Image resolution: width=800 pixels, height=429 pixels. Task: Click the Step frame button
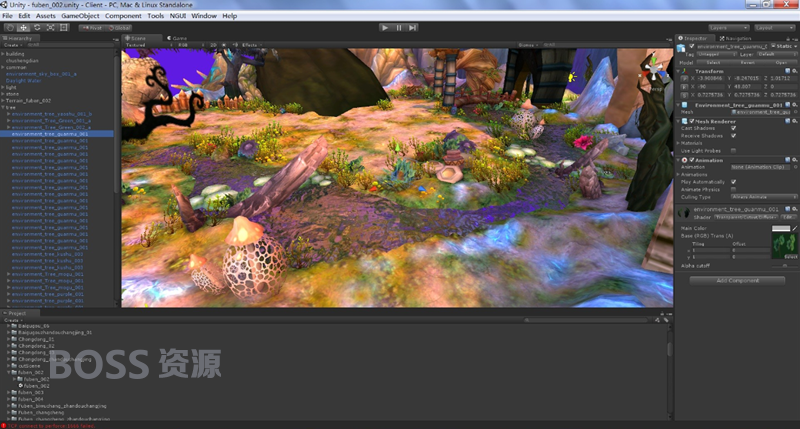click(x=412, y=28)
